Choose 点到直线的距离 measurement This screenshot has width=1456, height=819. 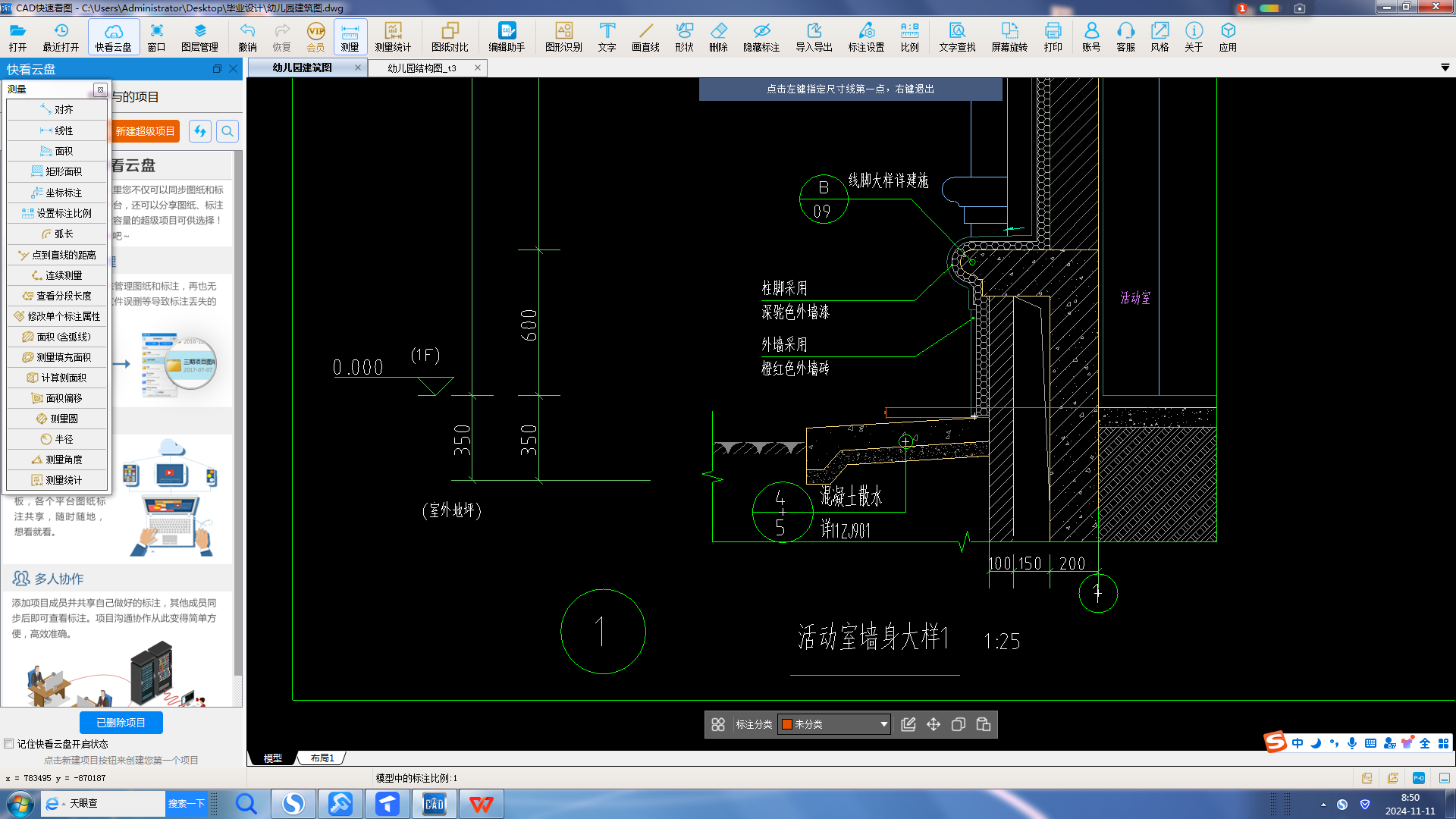[58, 255]
